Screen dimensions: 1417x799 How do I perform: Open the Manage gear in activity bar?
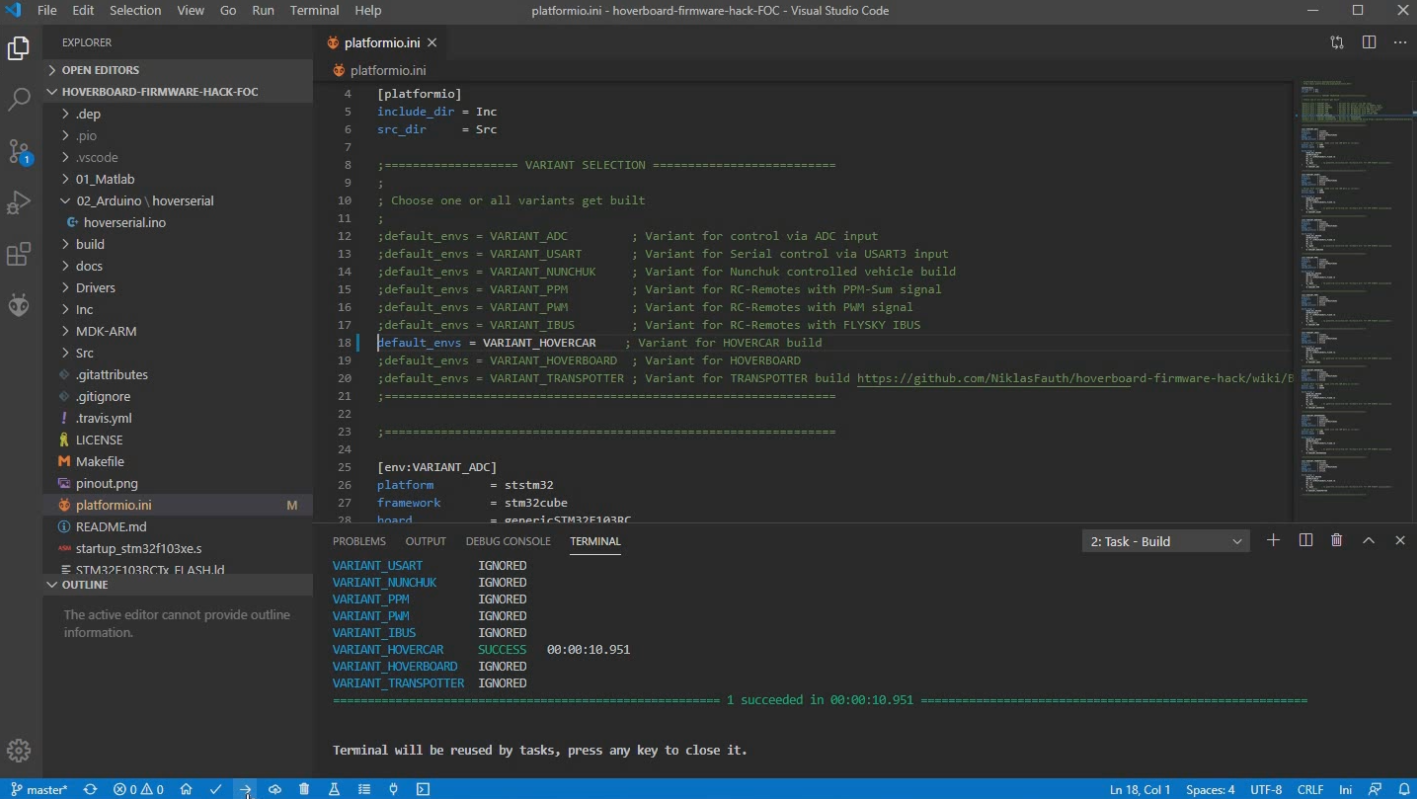tap(19, 751)
